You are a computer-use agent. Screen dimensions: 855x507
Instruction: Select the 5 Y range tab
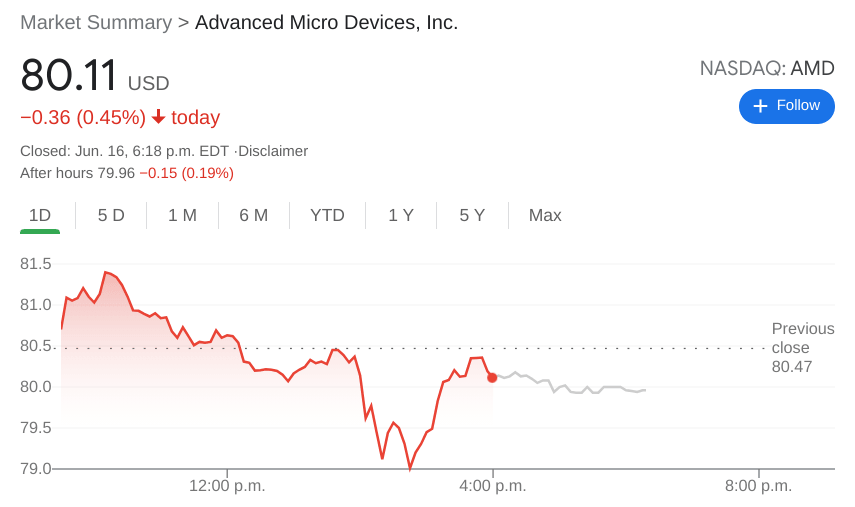coord(472,215)
